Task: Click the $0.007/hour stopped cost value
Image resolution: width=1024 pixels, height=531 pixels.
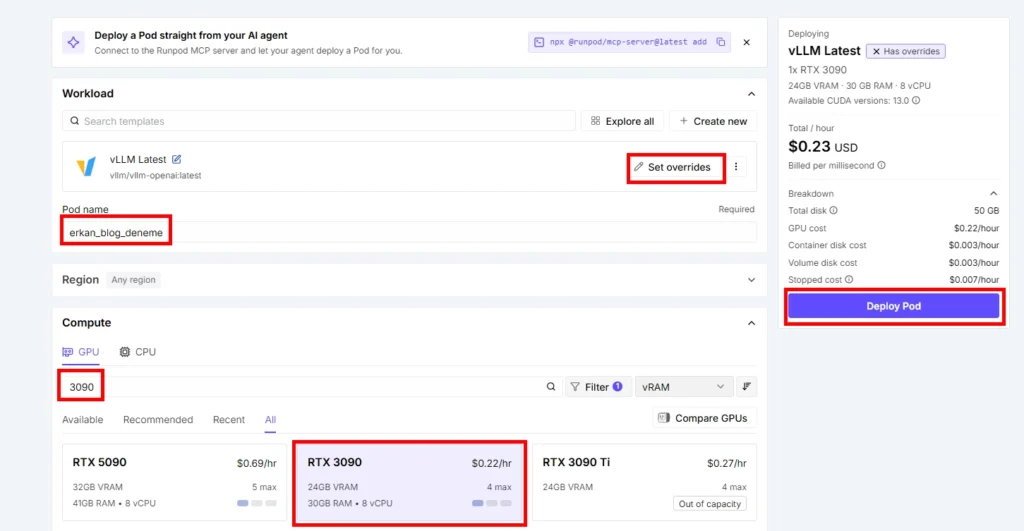Action: tap(974, 280)
